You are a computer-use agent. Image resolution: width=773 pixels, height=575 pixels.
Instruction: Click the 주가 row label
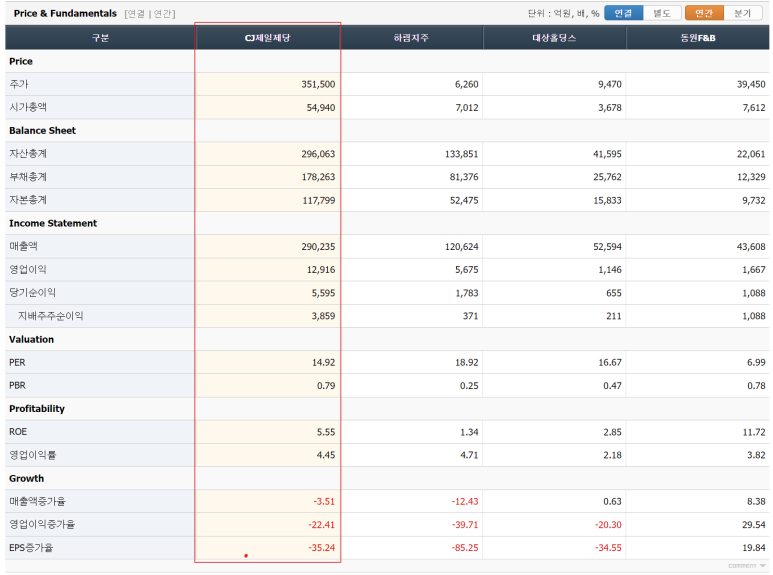click(x=19, y=84)
